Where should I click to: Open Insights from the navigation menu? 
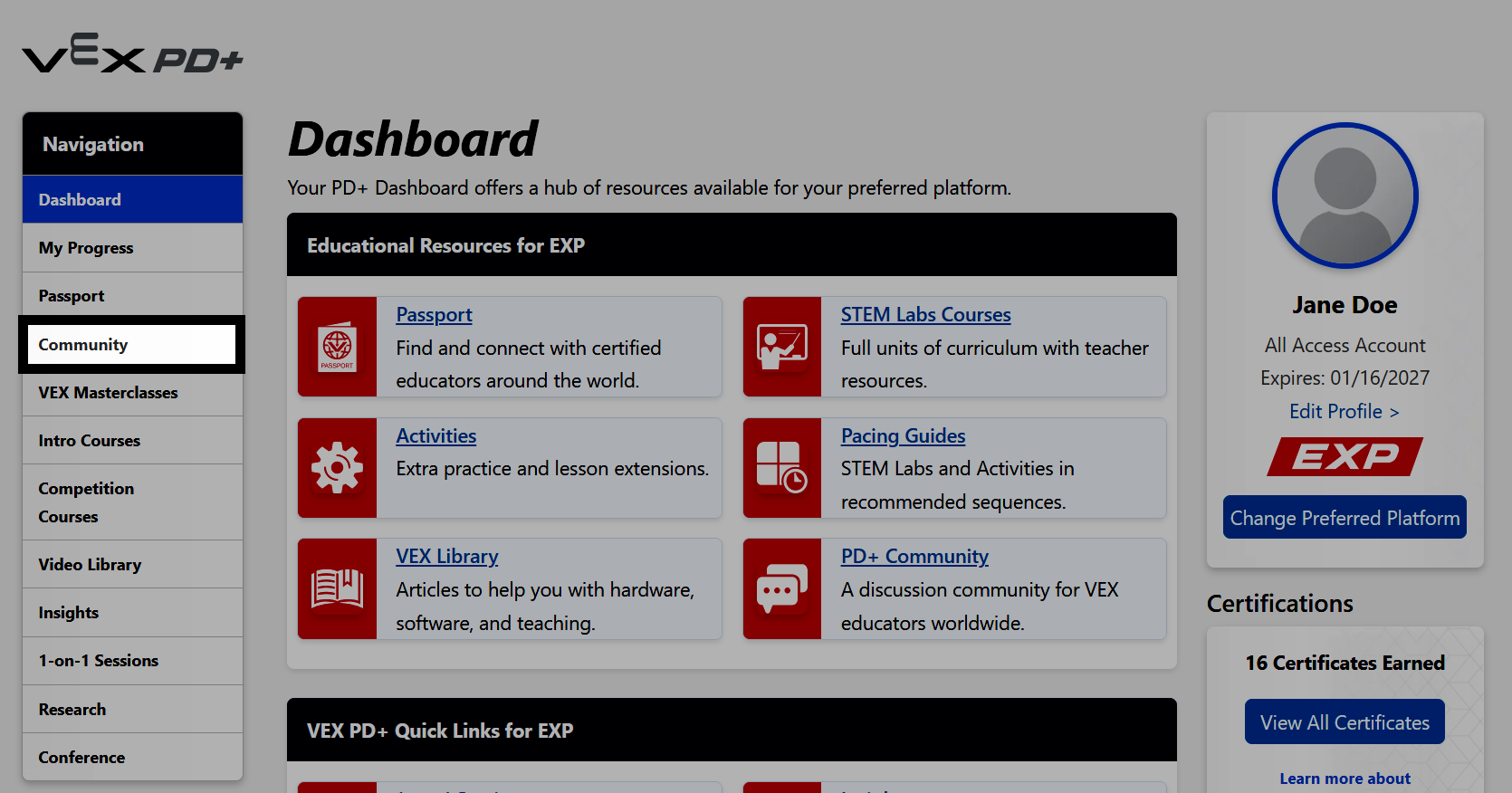[x=132, y=613]
